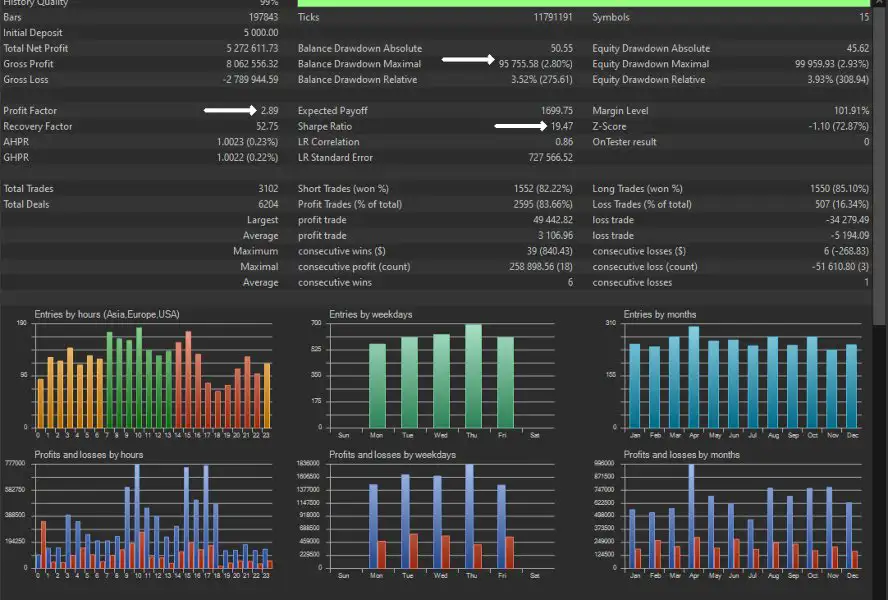Click the Z-Score value

(839, 127)
